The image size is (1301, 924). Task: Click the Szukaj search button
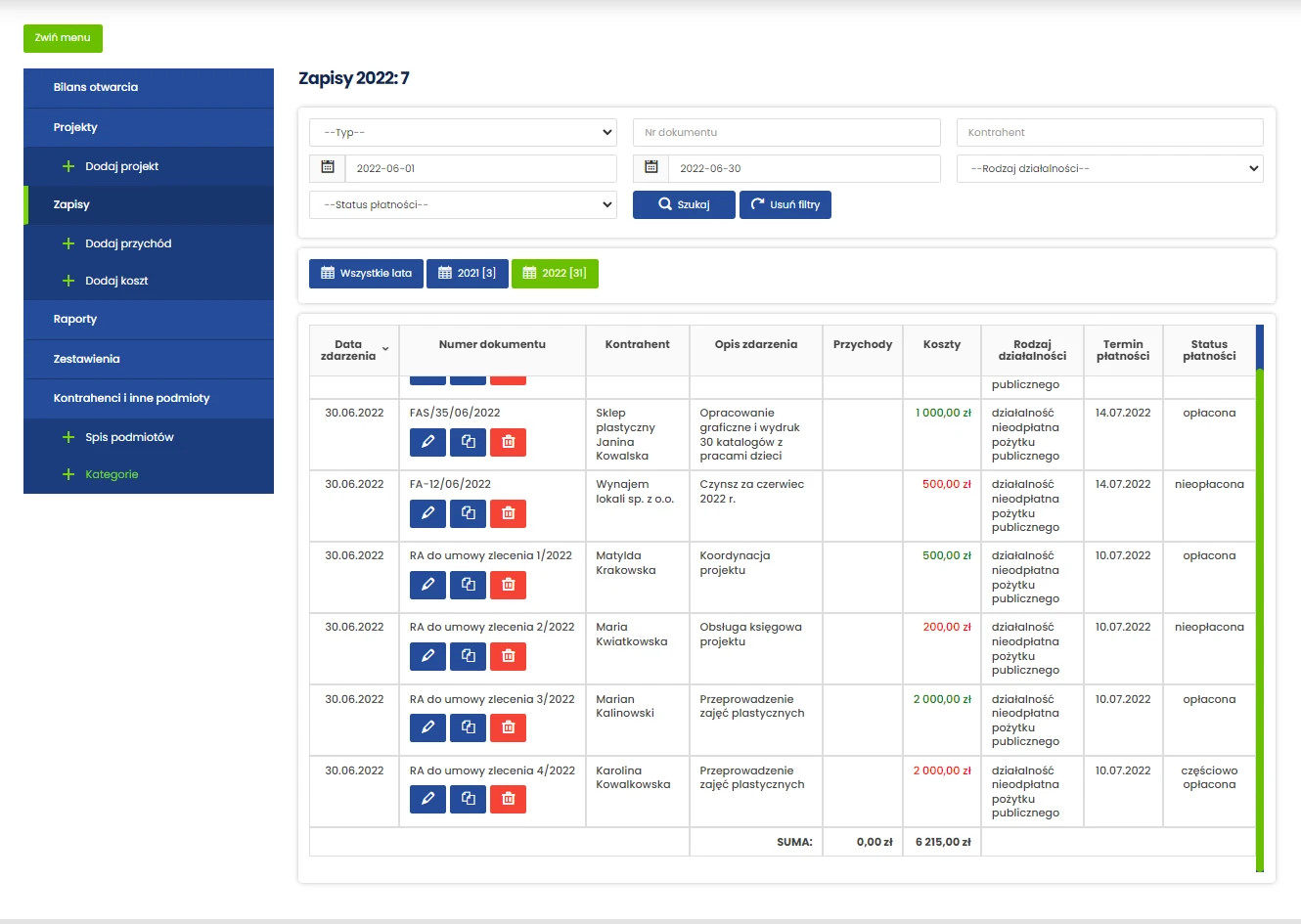684,204
